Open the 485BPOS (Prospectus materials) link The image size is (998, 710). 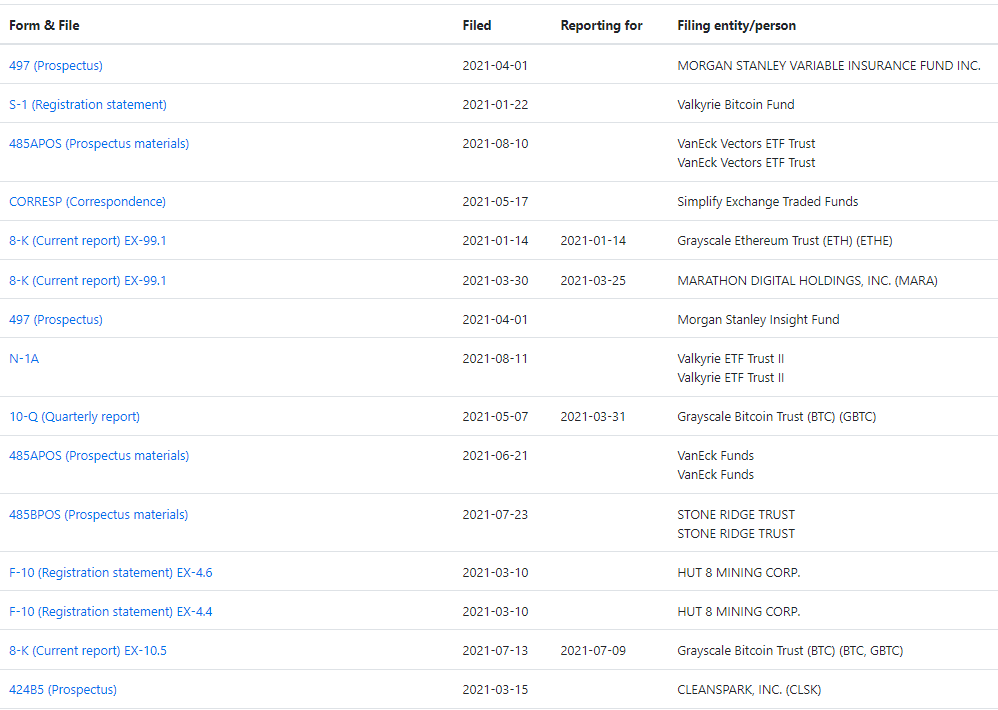pos(99,515)
